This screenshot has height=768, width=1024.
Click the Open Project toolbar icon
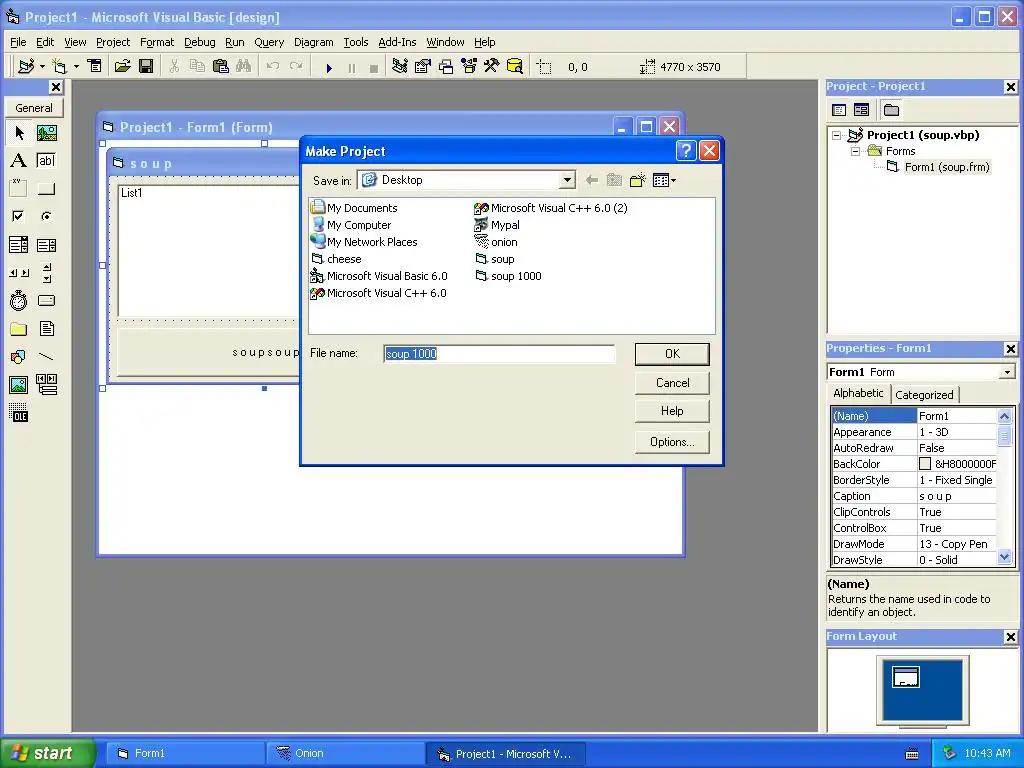[123, 67]
